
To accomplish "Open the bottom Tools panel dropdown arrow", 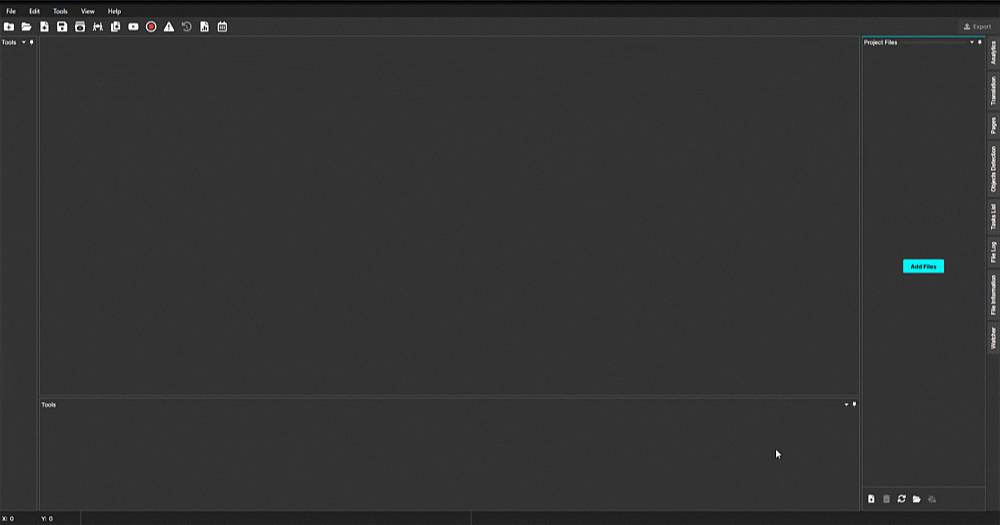I will click(846, 404).
